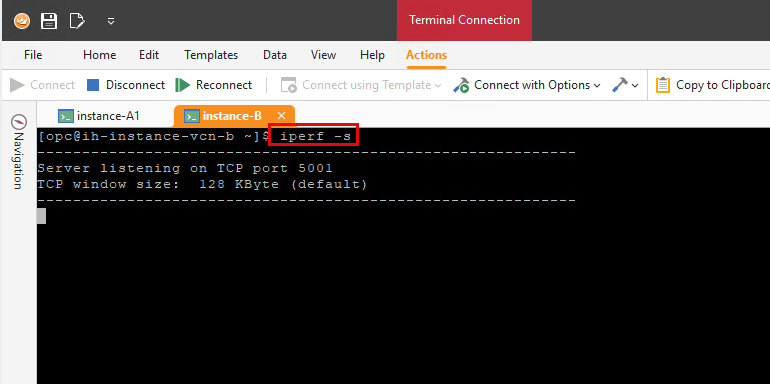Click the instance-B terminal icon

coord(192,116)
